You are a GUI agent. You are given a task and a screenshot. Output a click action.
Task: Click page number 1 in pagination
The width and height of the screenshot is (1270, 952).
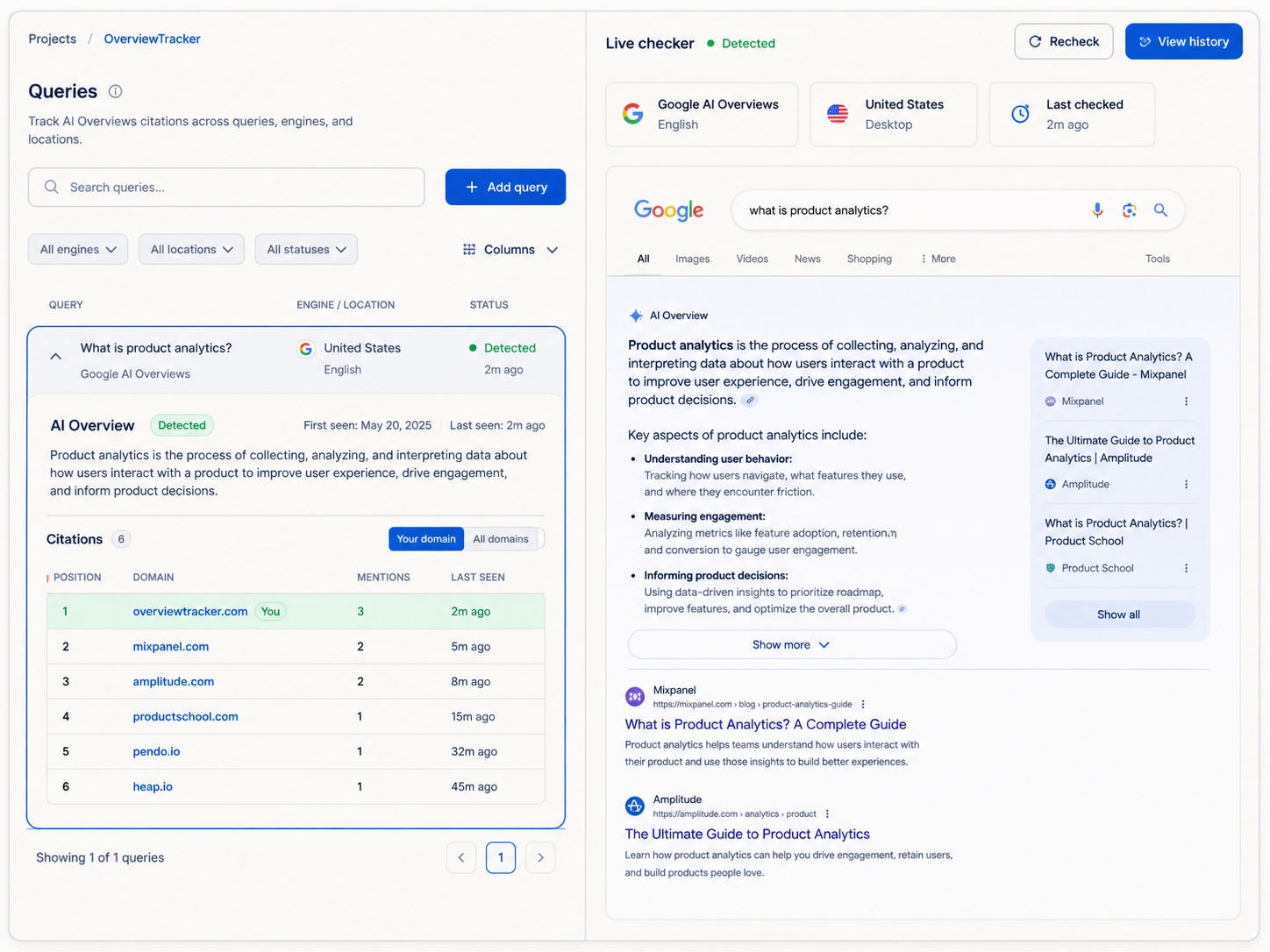501,857
